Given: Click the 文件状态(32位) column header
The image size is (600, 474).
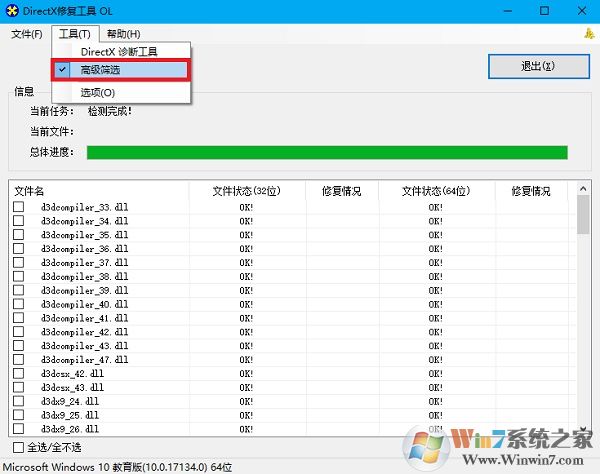Looking at the screenshot, I should 246,190.
